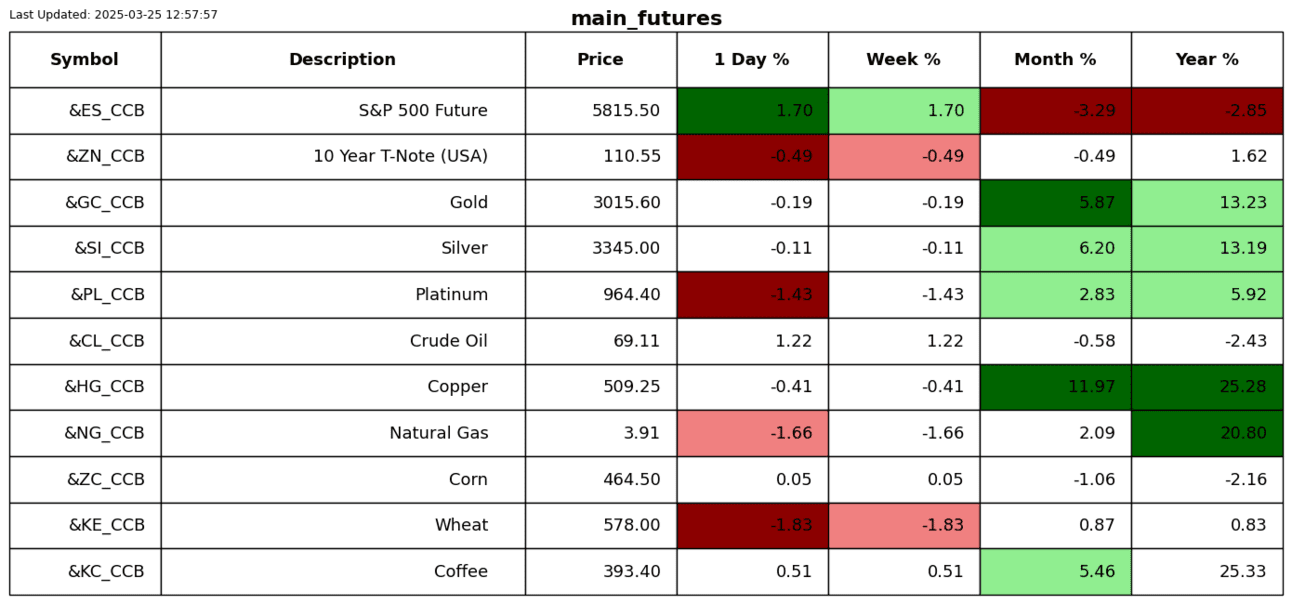Screen dimensions: 1292x604
Task: Select the Price column header
Action: tap(600, 60)
